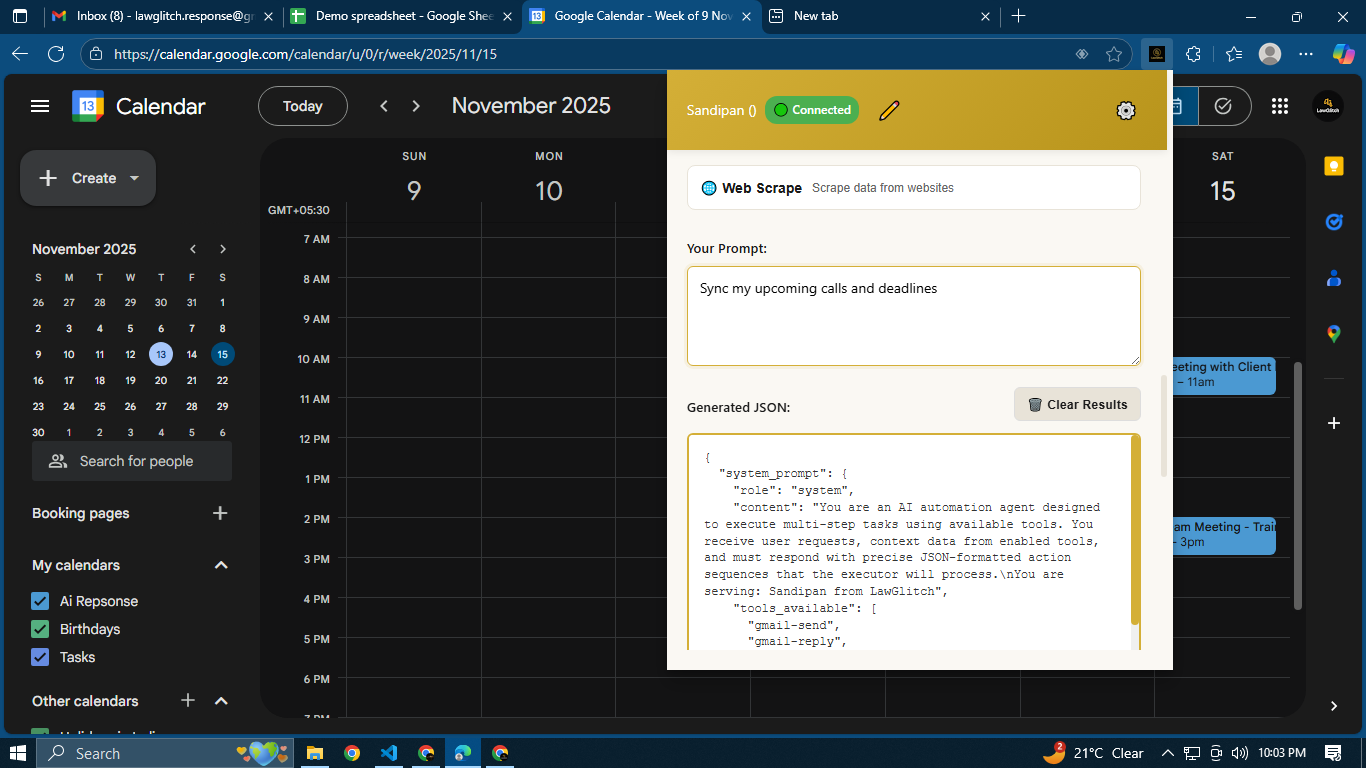Uncheck the Ai Repsonse calendar

[x=40, y=601]
